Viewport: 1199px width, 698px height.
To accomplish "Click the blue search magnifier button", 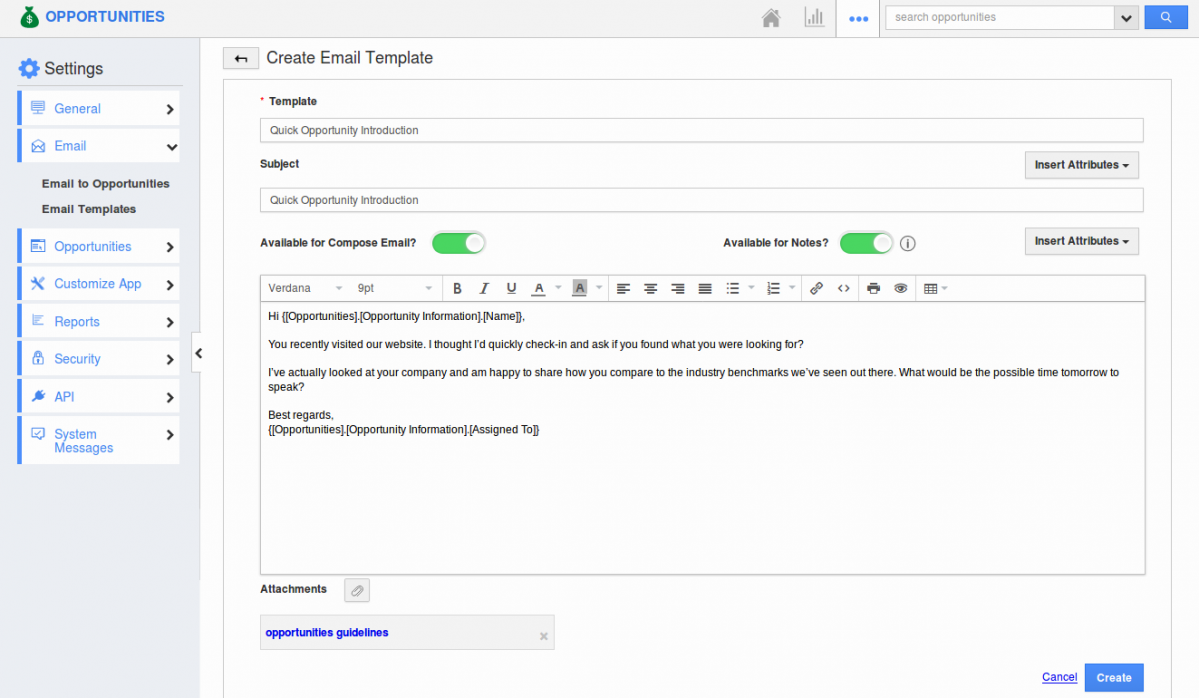I will 1165,17.
